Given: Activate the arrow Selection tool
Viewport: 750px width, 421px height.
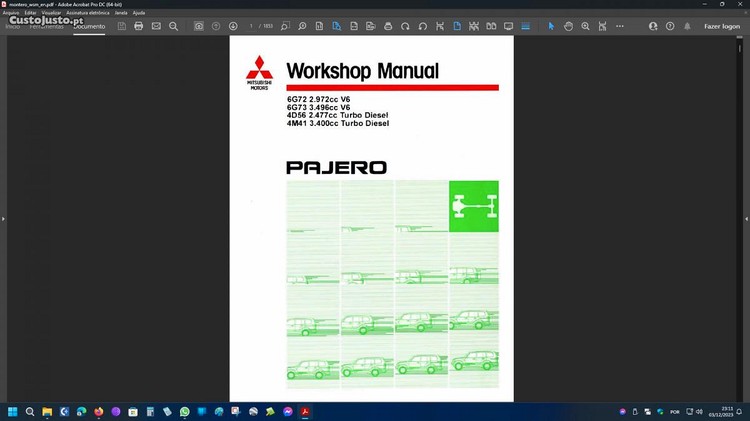Looking at the screenshot, I should click(551, 26).
